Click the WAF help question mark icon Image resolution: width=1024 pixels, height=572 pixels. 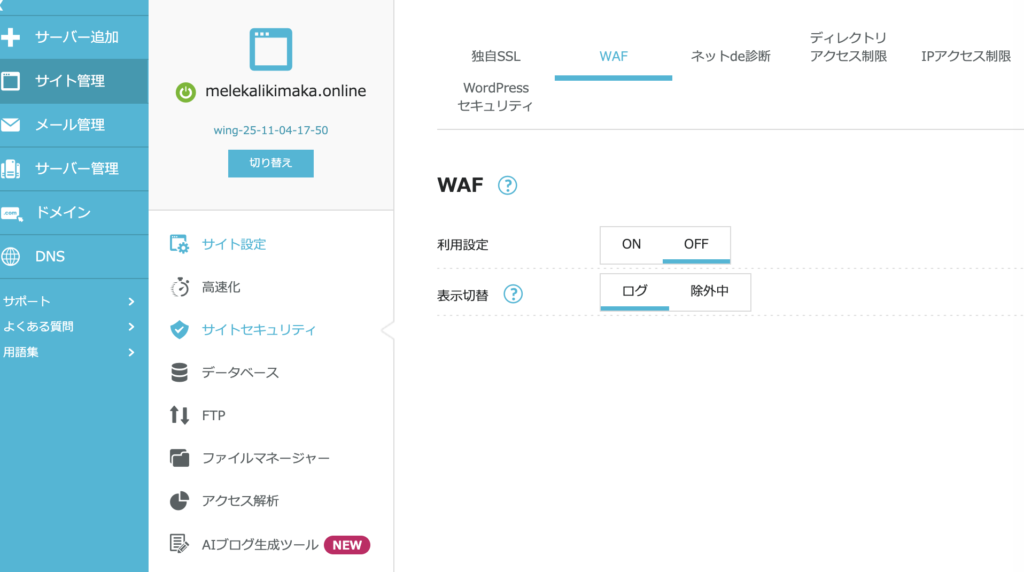click(508, 185)
